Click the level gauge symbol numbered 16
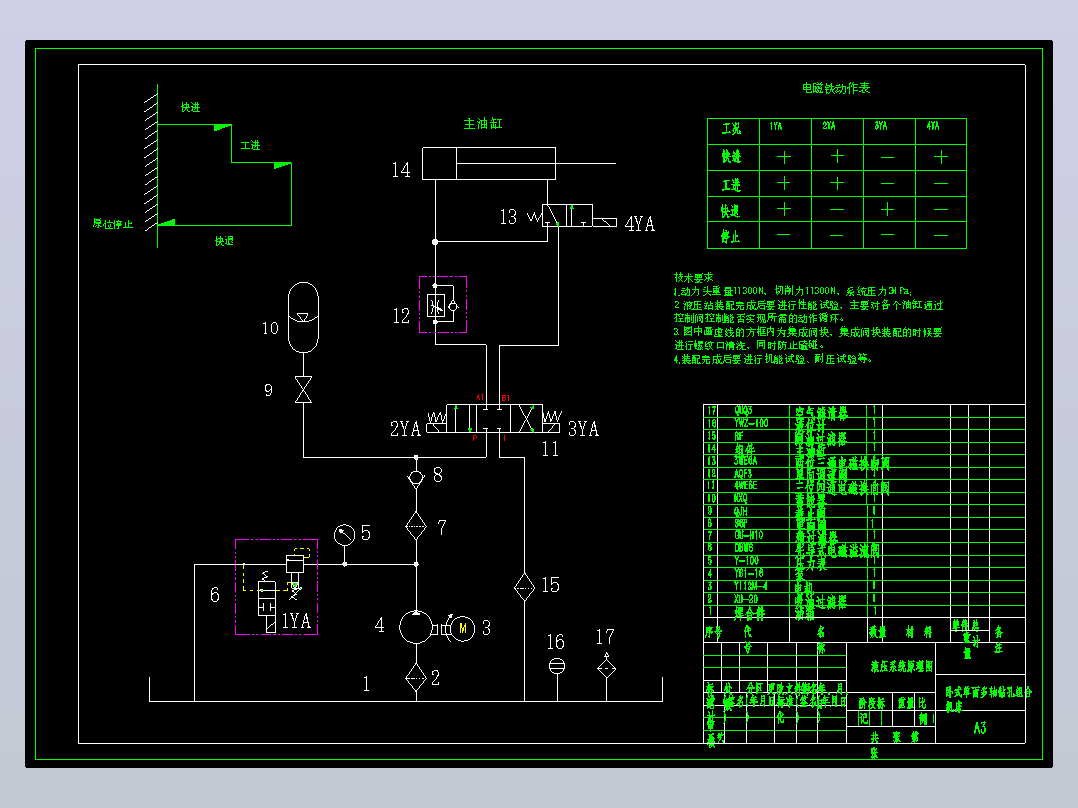Viewport: 1078px width, 808px height. pos(557,666)
